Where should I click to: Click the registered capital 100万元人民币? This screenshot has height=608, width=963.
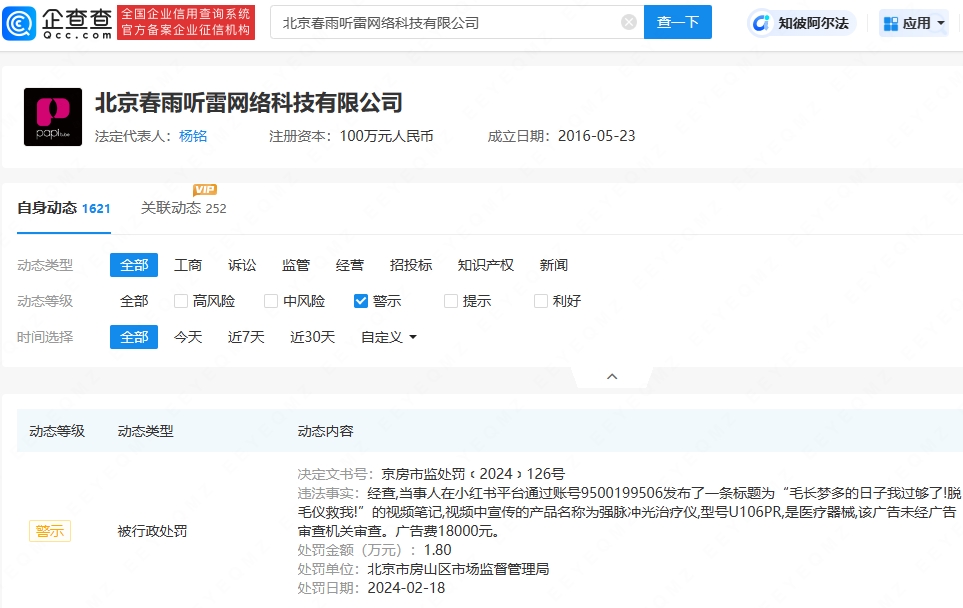(386, 136)
